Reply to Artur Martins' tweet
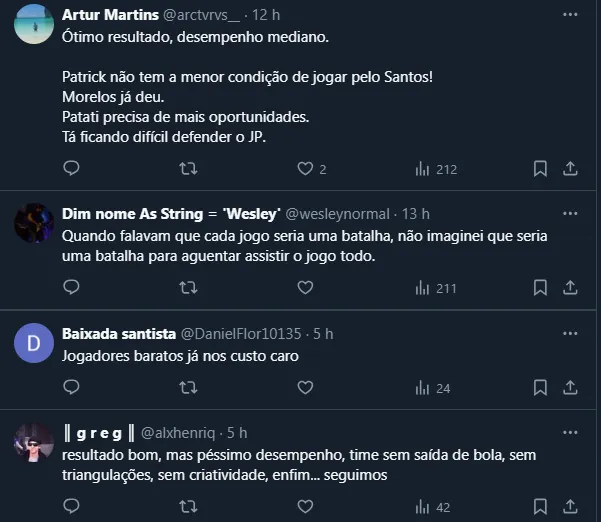This screenshot has width=601, height=522. 71,169
